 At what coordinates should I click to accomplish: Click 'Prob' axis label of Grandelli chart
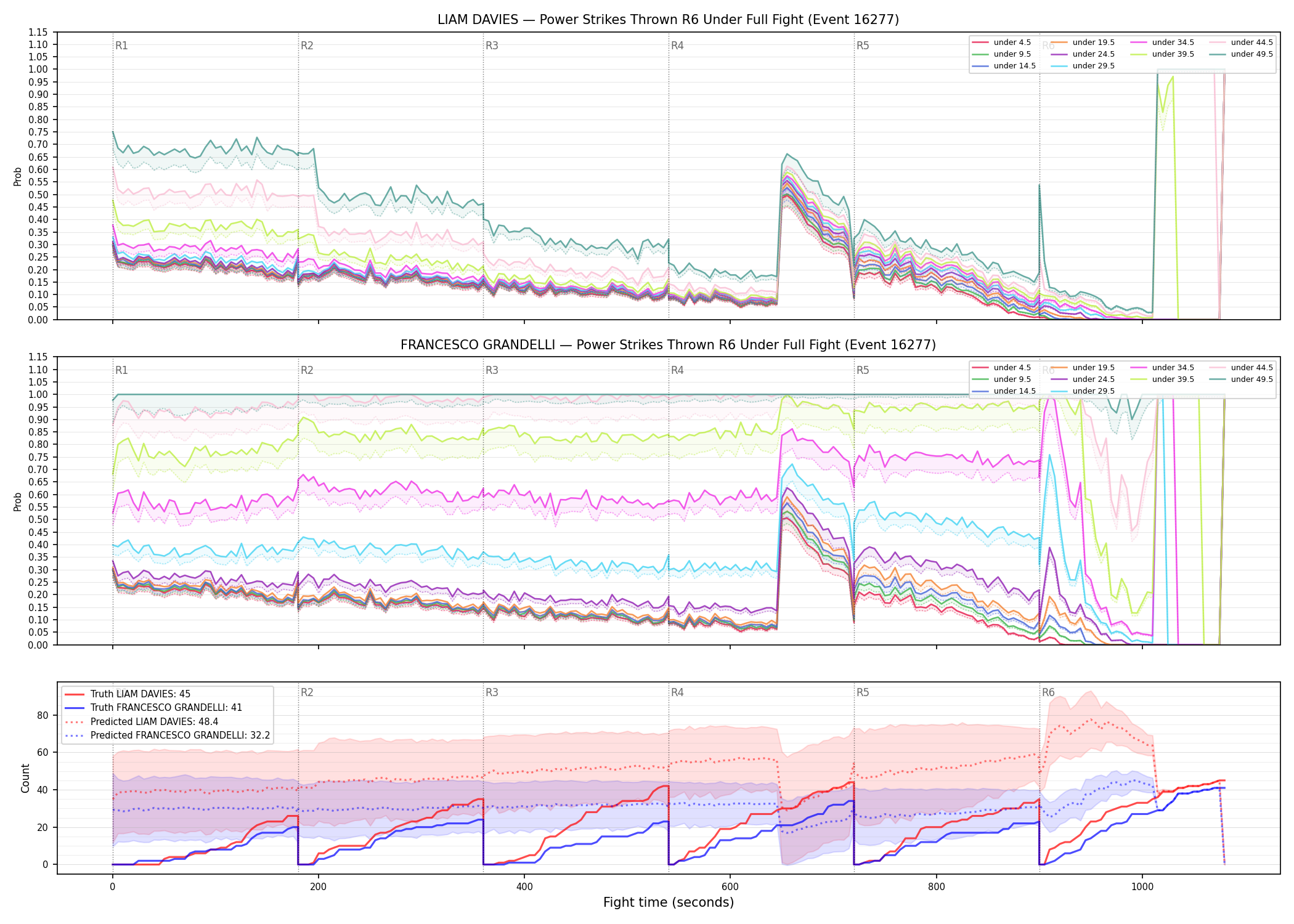pyautogui.click(x=18, y=501)
